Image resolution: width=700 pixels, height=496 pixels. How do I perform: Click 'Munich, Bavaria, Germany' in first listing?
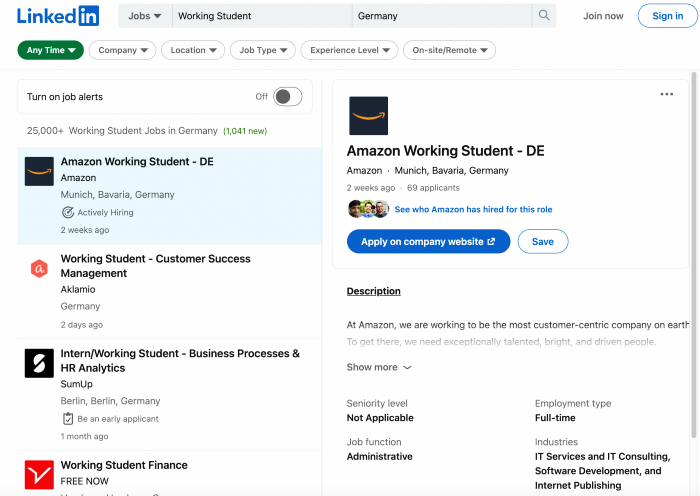pyautogui.click(x=117, y=195)
